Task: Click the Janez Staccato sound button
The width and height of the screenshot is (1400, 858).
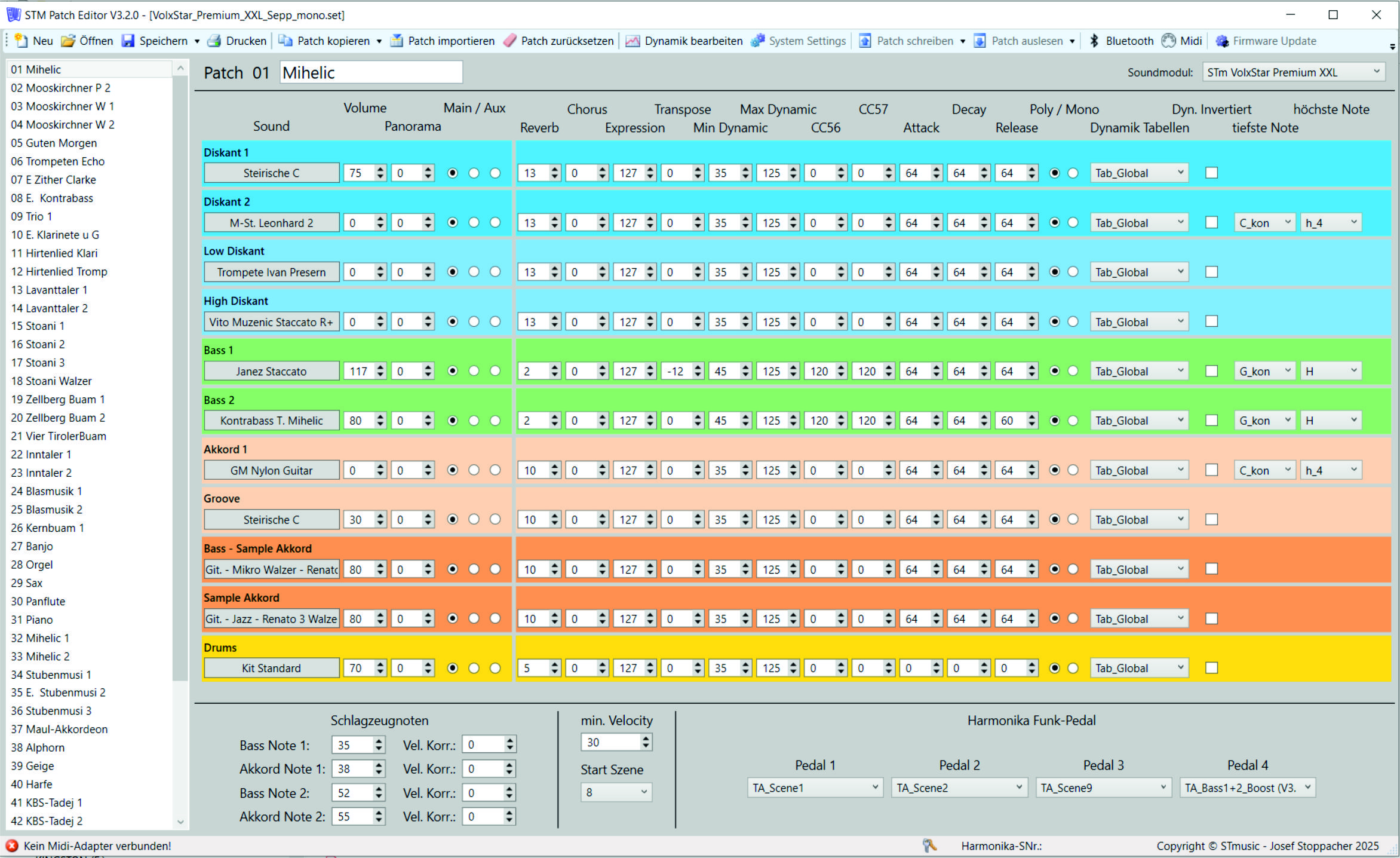Action: coord(271,371)
